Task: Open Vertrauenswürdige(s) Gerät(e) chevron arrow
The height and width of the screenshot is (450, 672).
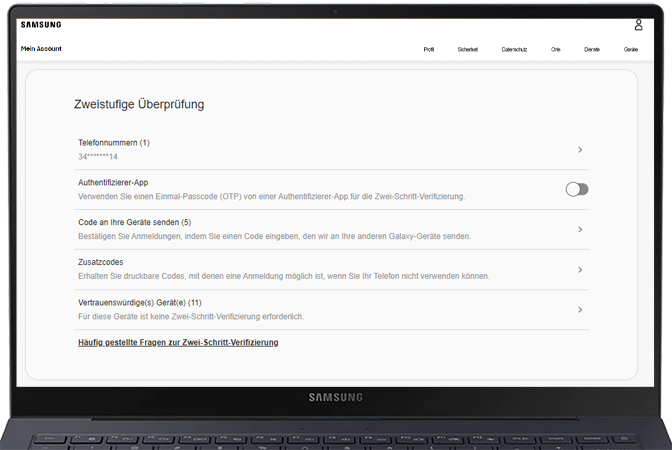Action: pyautogui.click(x=580, y=309)
